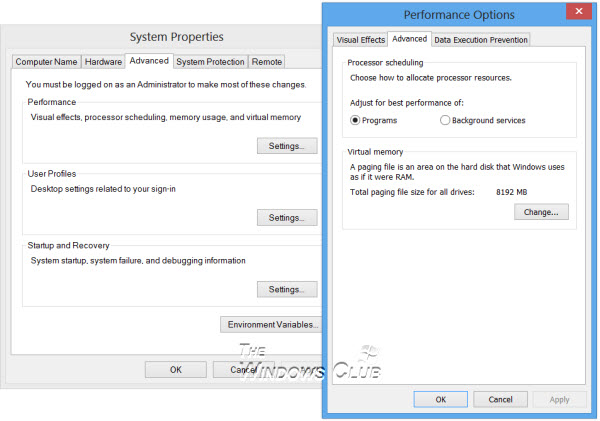Open Environment Variables dialog
The width and height of the screenshot is (600, 421).
tap(271, 325)
